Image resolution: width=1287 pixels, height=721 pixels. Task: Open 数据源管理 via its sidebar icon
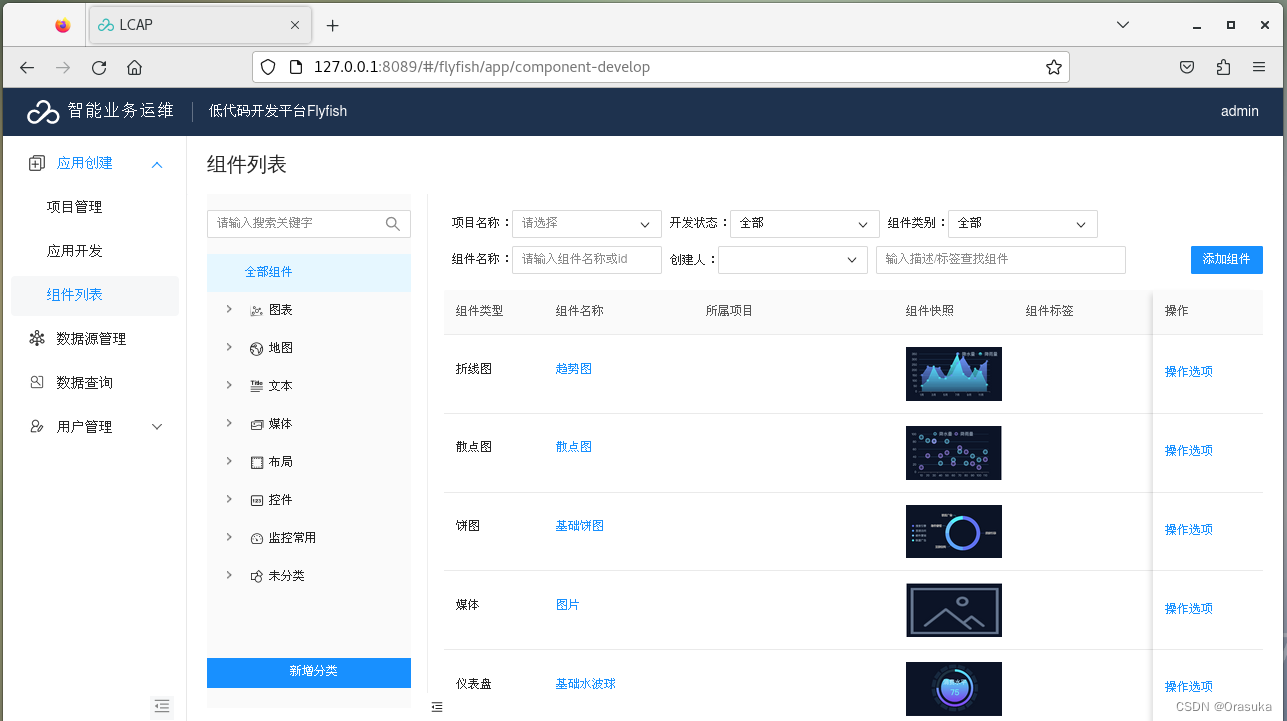[36, 338]
